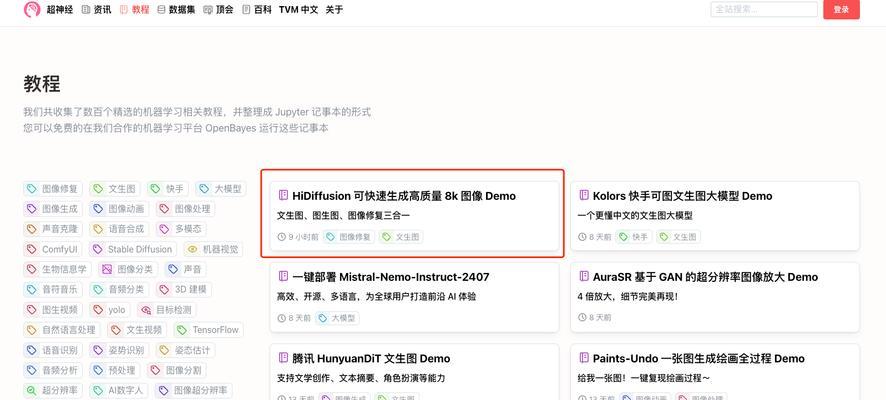
Task: Pick the 图像处理 tag
Action: (x=185, y=208)
